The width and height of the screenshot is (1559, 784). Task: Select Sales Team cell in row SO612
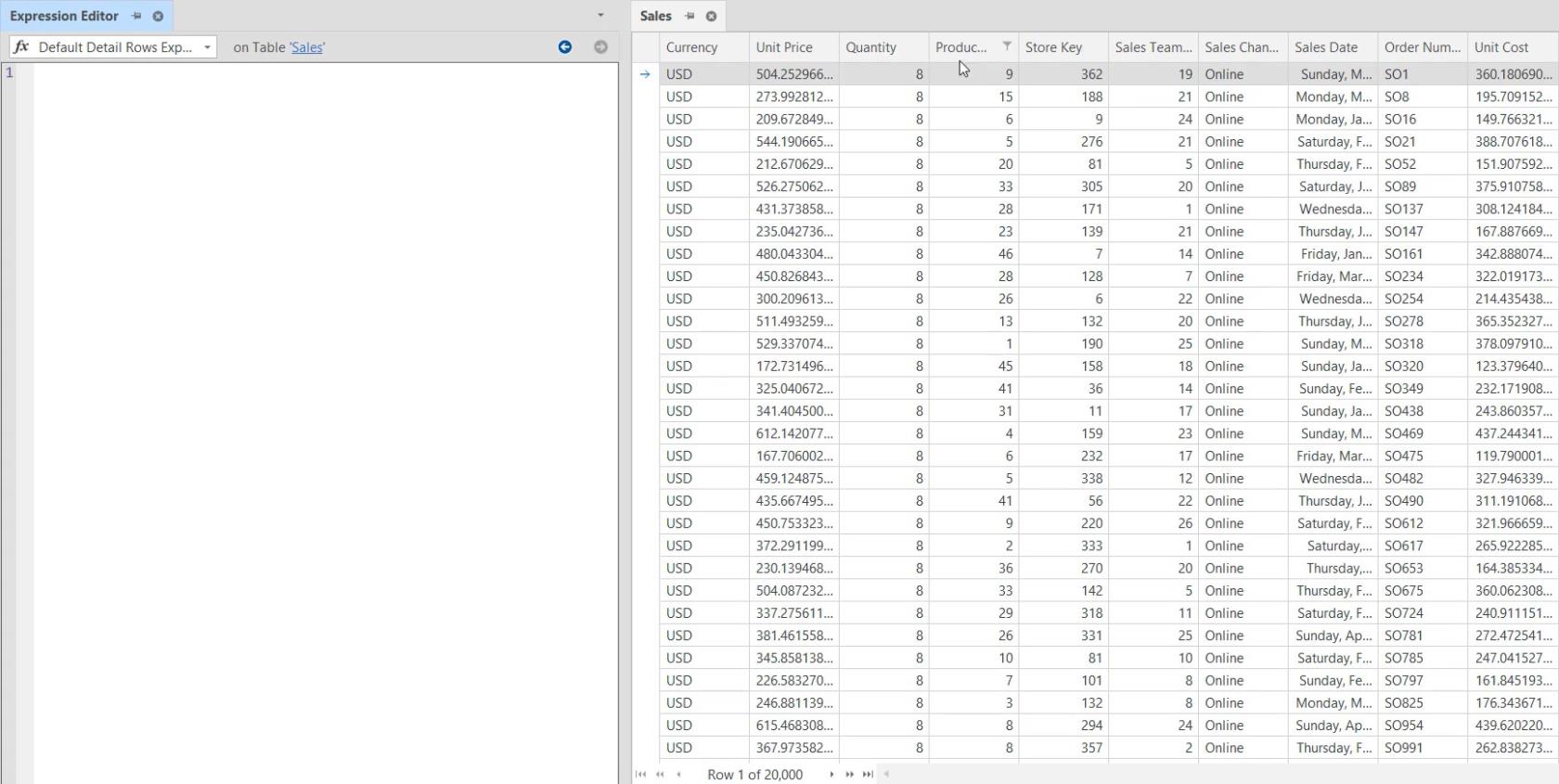click(1153, 523)
